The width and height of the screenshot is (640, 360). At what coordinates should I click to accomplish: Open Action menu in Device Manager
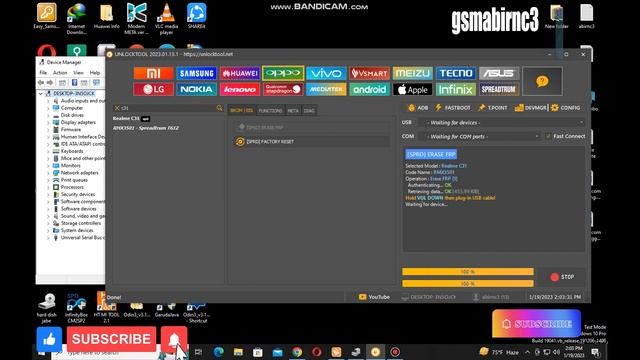(x=60, y=73)
